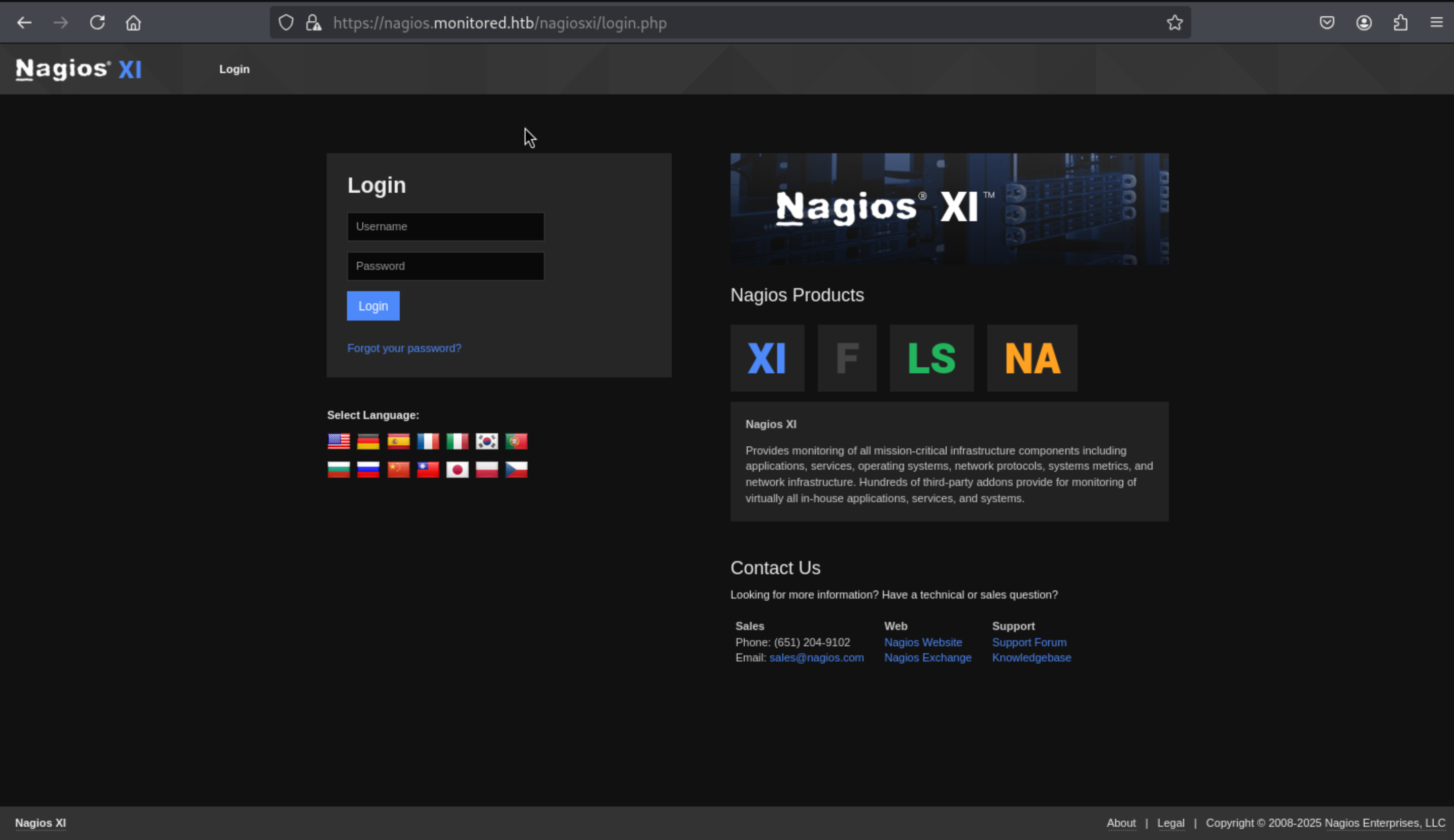Click the Nagios XI banner image
The height and width of the screenshot is (840, 1454).
point(949,209)
